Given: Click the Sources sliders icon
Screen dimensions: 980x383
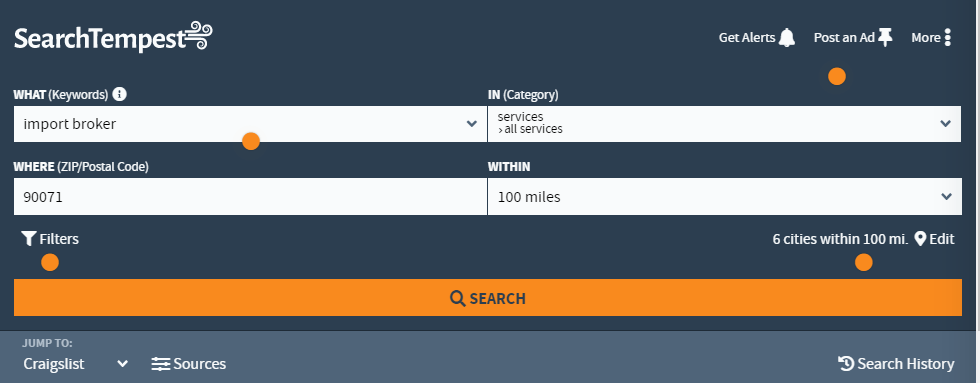Looking at the screenshot, I should tap(161, 364).
